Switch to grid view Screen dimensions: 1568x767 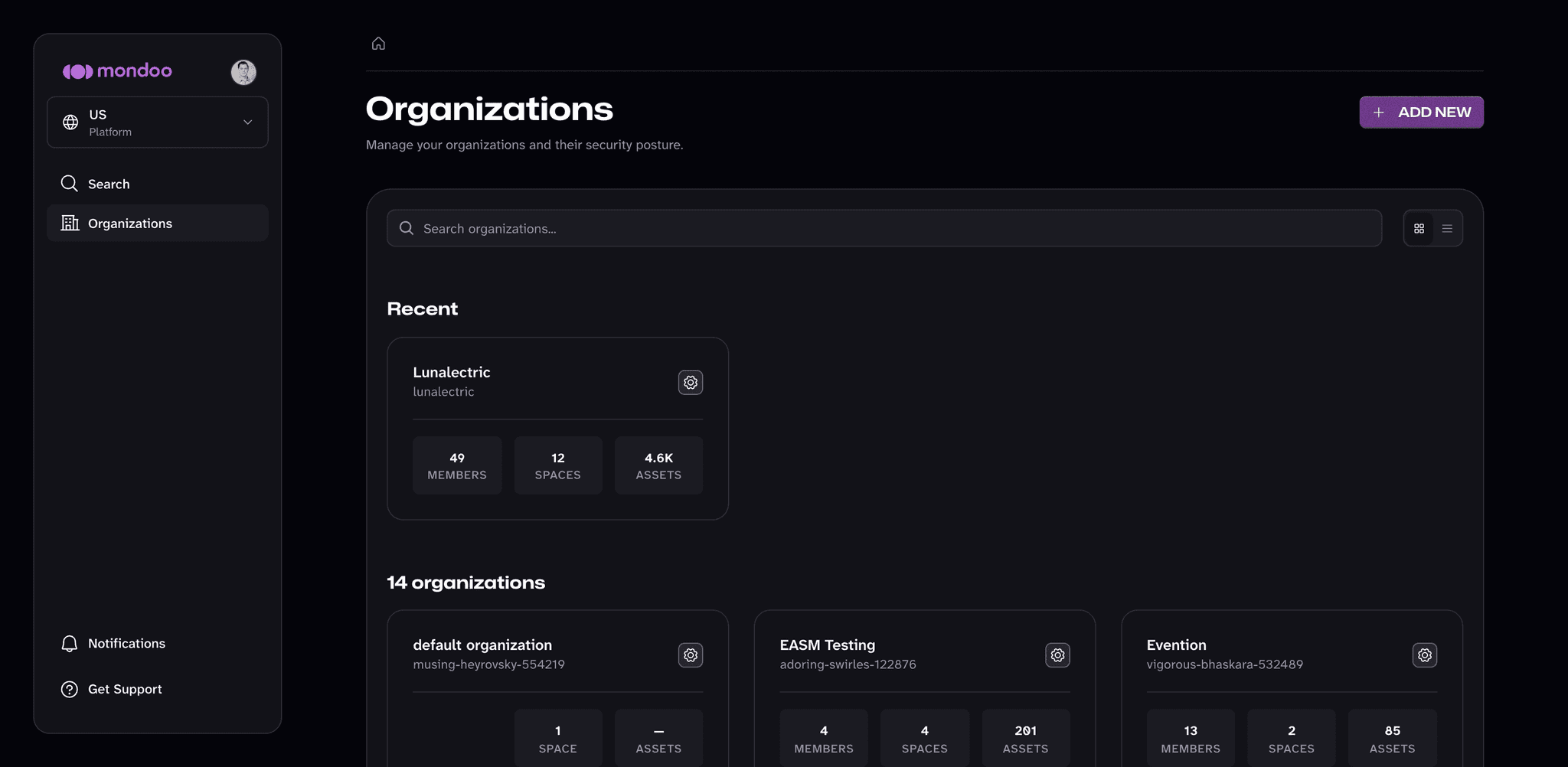[x=1419, y=228]
